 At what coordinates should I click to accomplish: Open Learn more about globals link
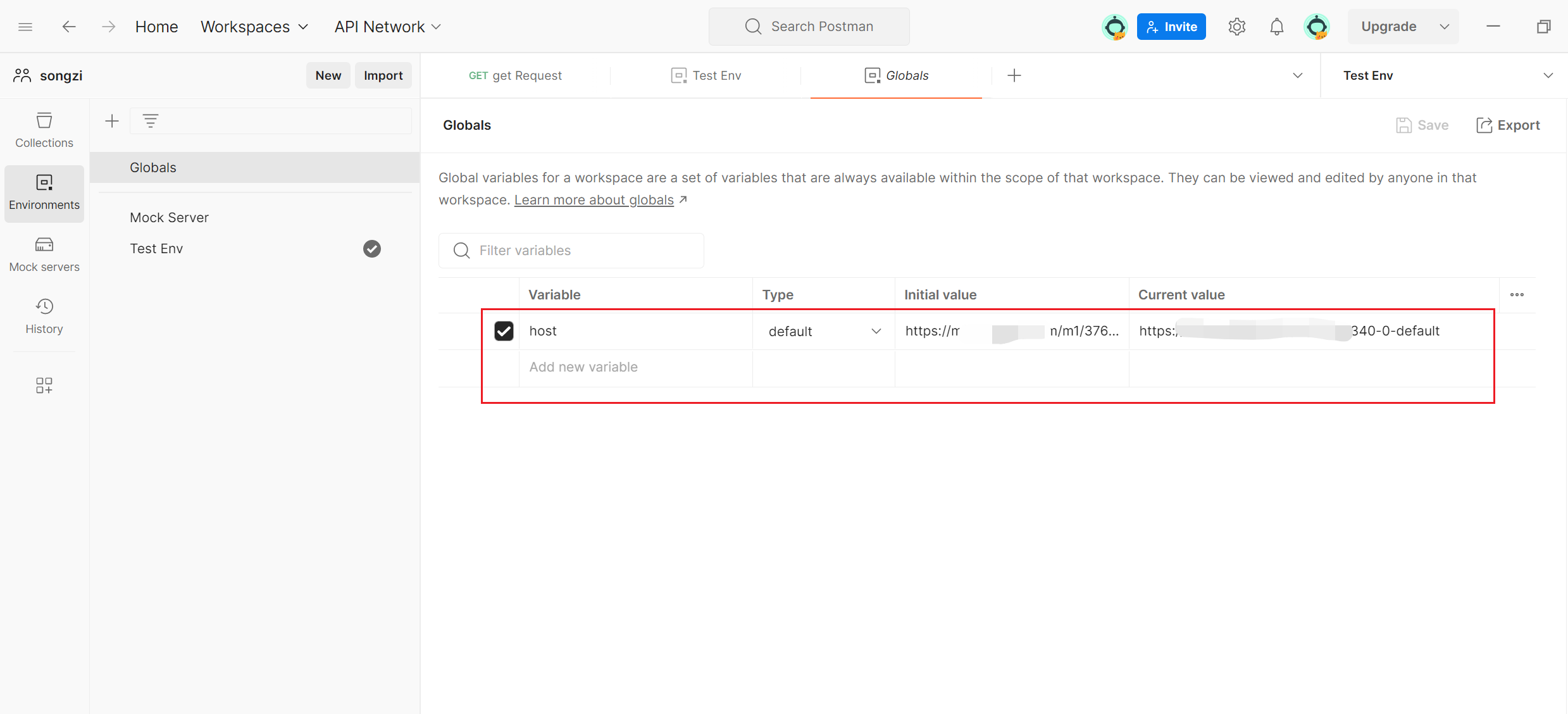click(x=594, y=200)
